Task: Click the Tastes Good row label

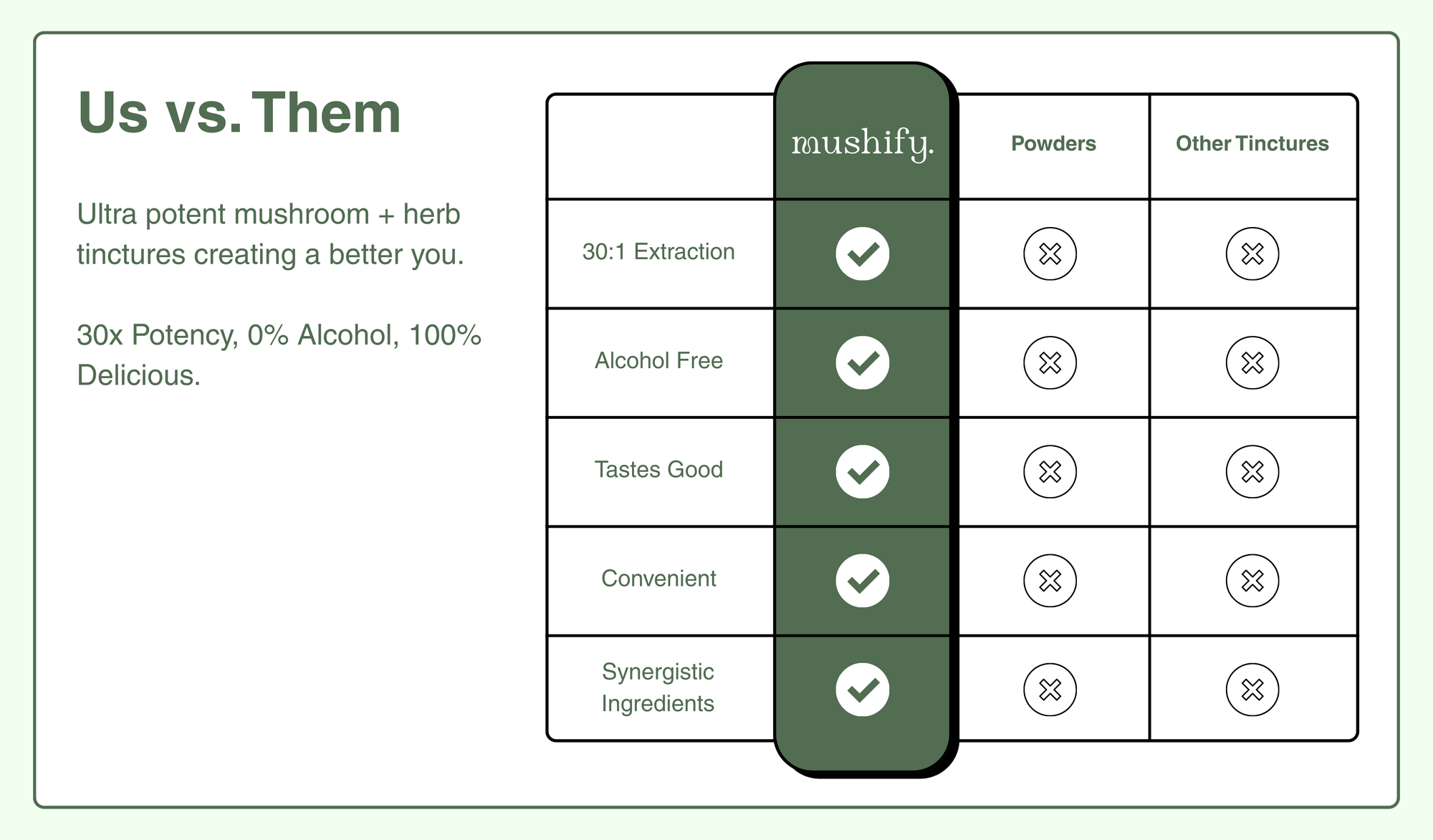Action: tap(658, 470)
